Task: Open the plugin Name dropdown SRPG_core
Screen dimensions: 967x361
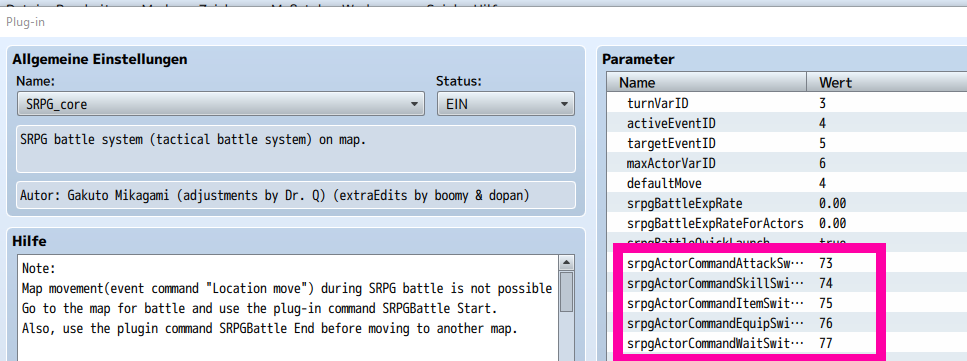Action: pos(221,104)
